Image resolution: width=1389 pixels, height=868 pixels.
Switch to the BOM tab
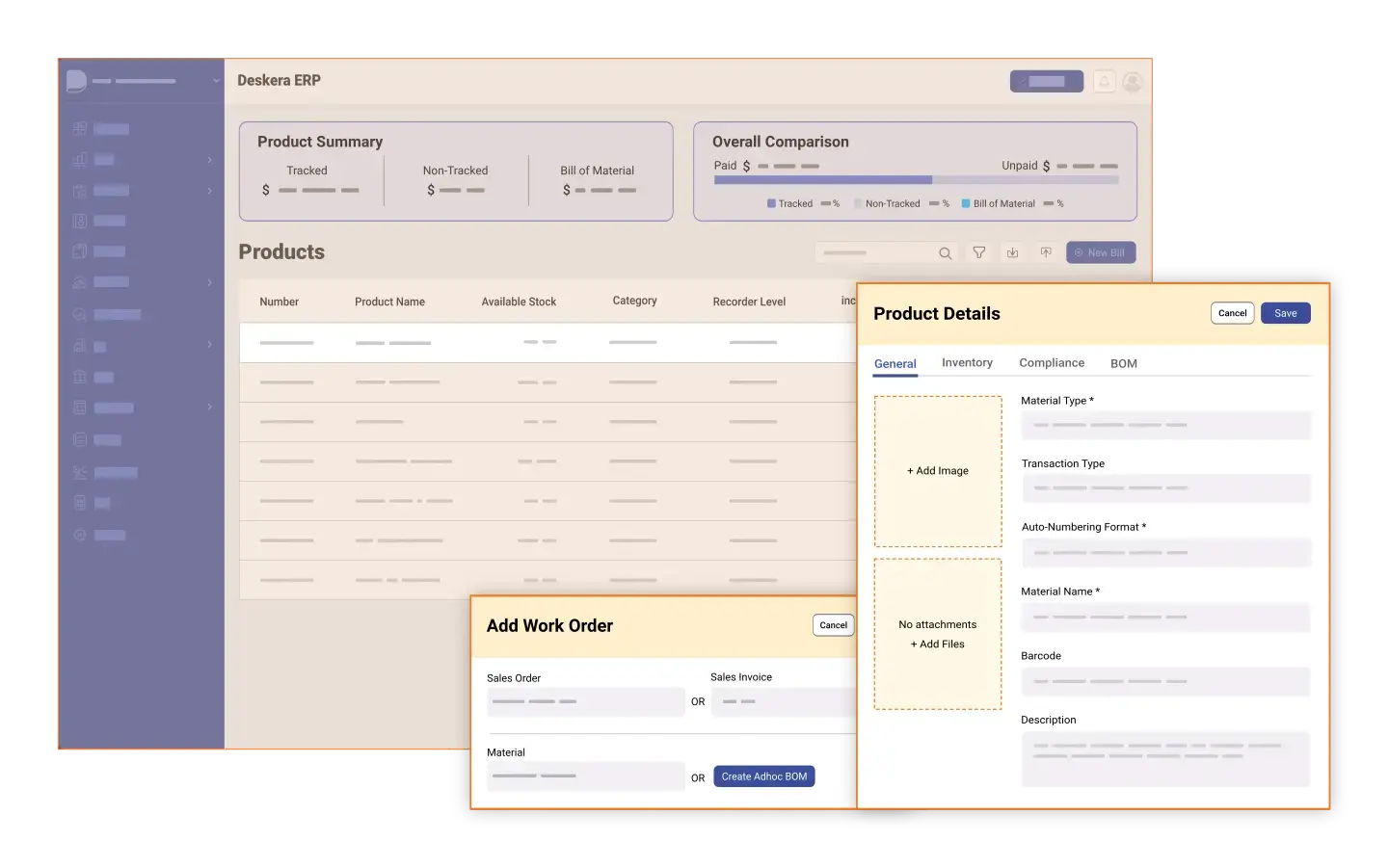pyautogui.click(x=1124, y=363)
